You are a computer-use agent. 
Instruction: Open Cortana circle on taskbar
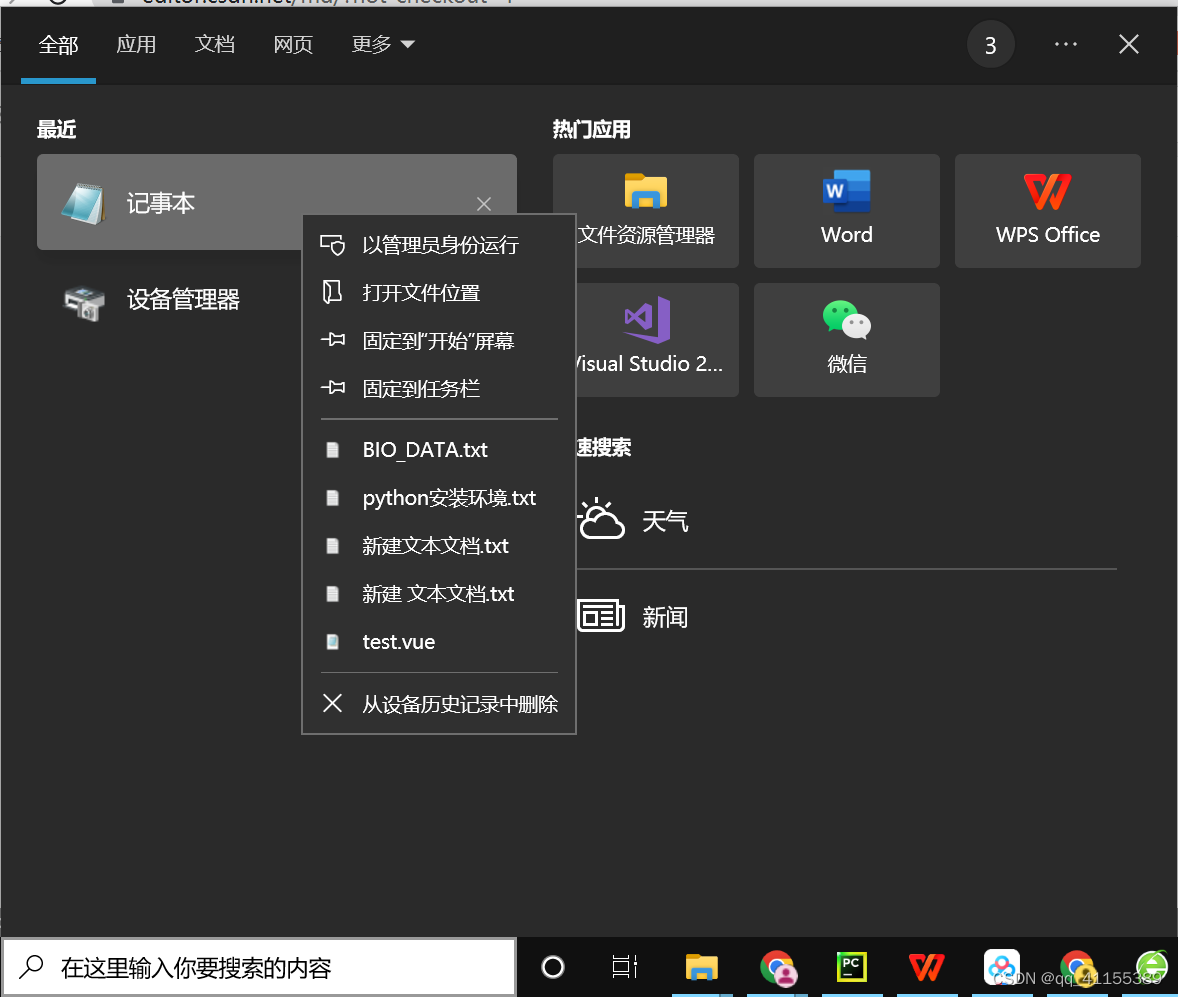553,967
